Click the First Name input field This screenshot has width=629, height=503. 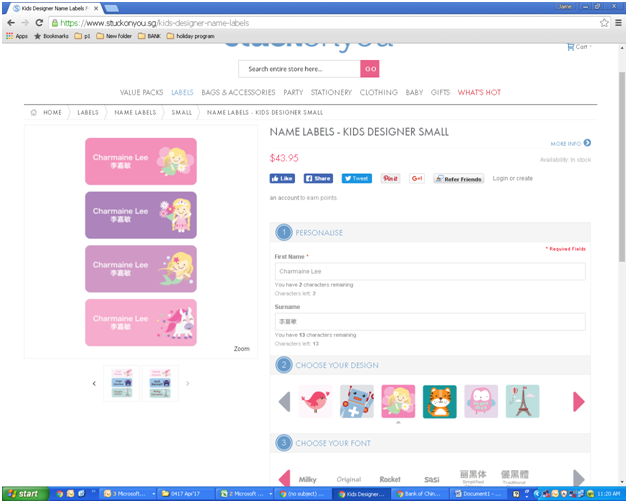click(430, 272)
